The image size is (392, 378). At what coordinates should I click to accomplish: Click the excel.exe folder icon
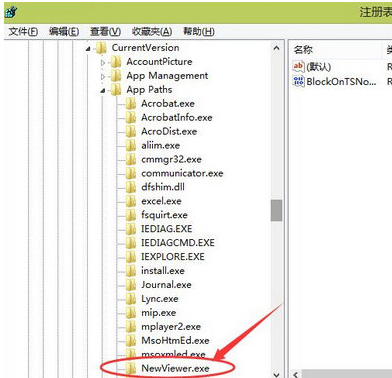[x=131, y=201]
